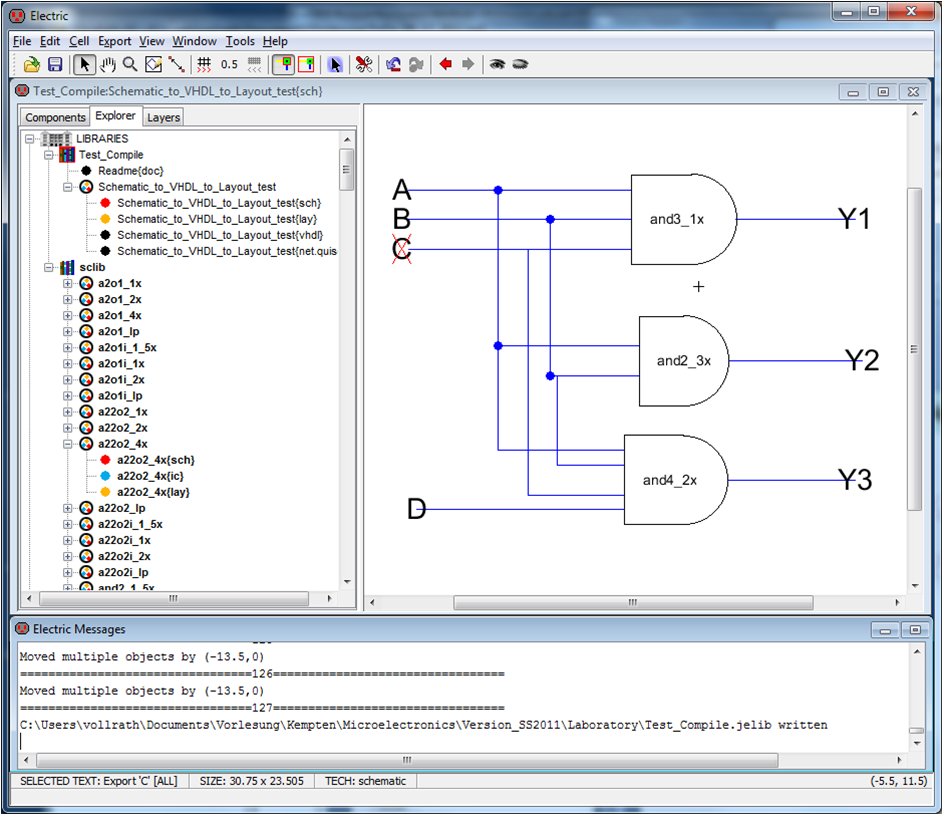Expand the a2o1_1x tree node
The image size is (943, 815).
coord(68,284)
